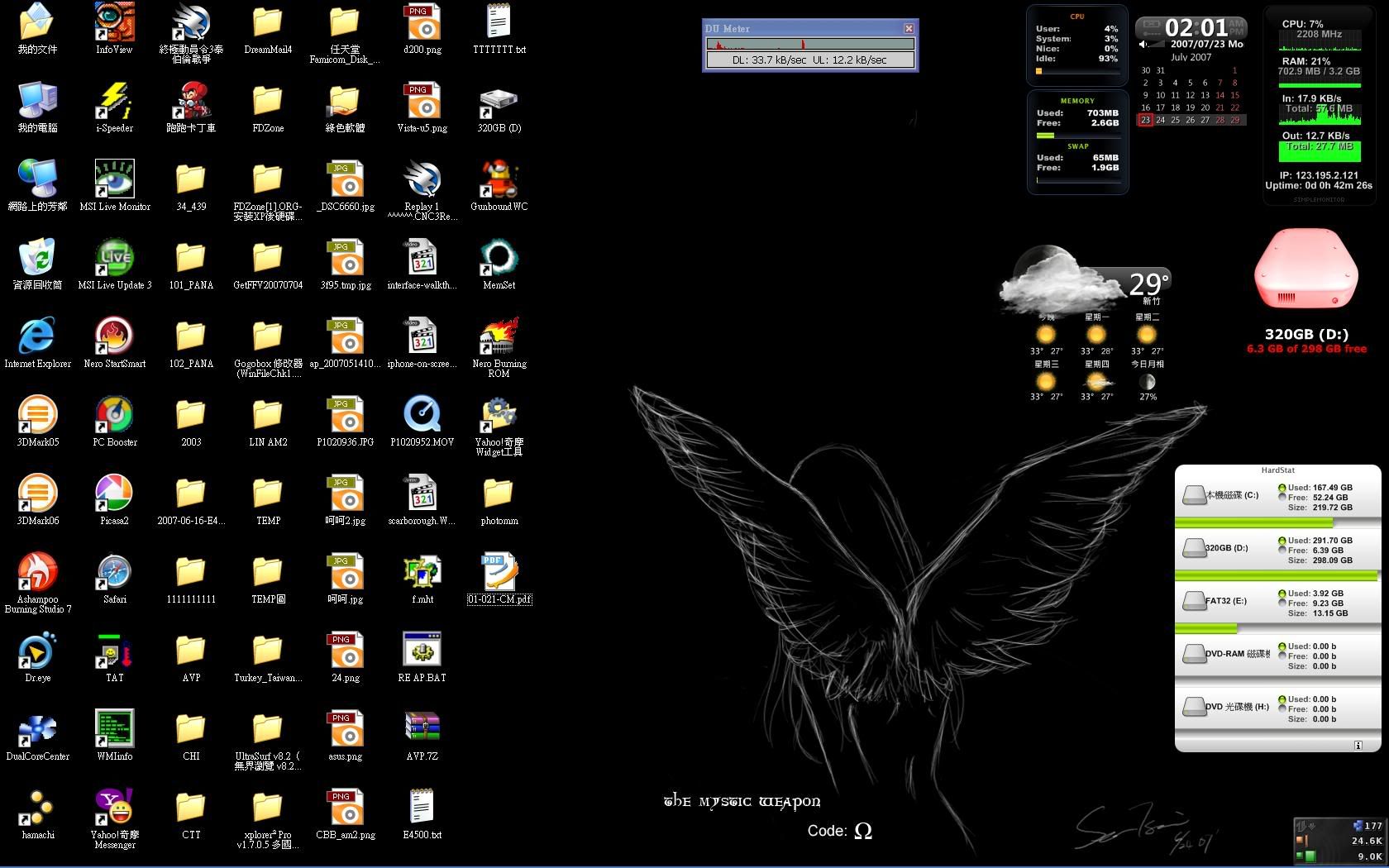Click the pink 320GB (D:) drive widget
Screen dimensions: 1389x868
pyautogui.click(x=1305, y=270)
